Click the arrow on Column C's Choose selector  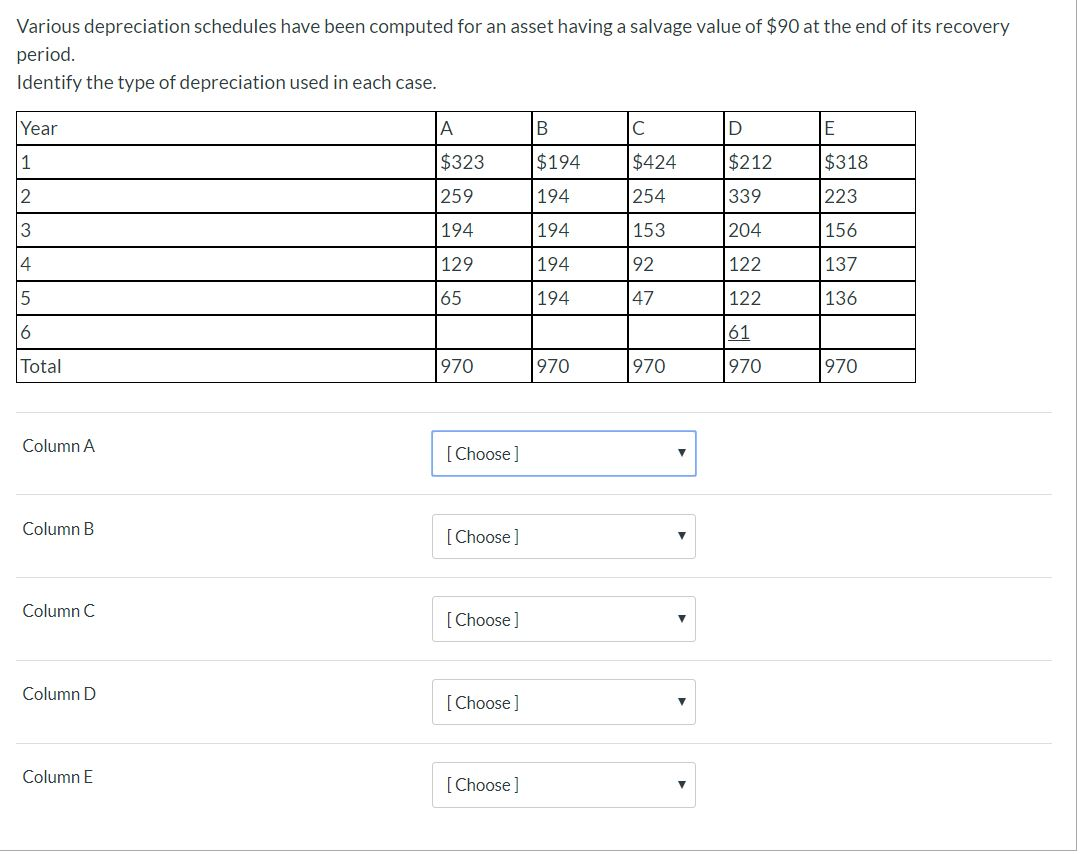point(680,619)
